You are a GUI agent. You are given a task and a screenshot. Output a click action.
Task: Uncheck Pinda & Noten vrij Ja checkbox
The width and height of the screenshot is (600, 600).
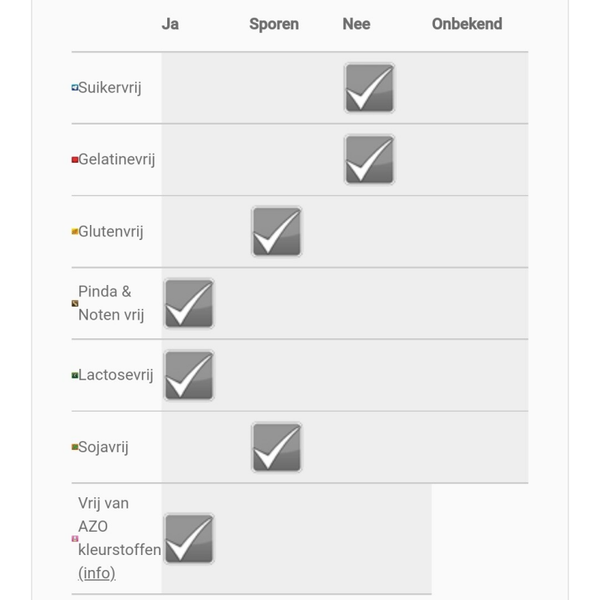(x=189, y=304)
